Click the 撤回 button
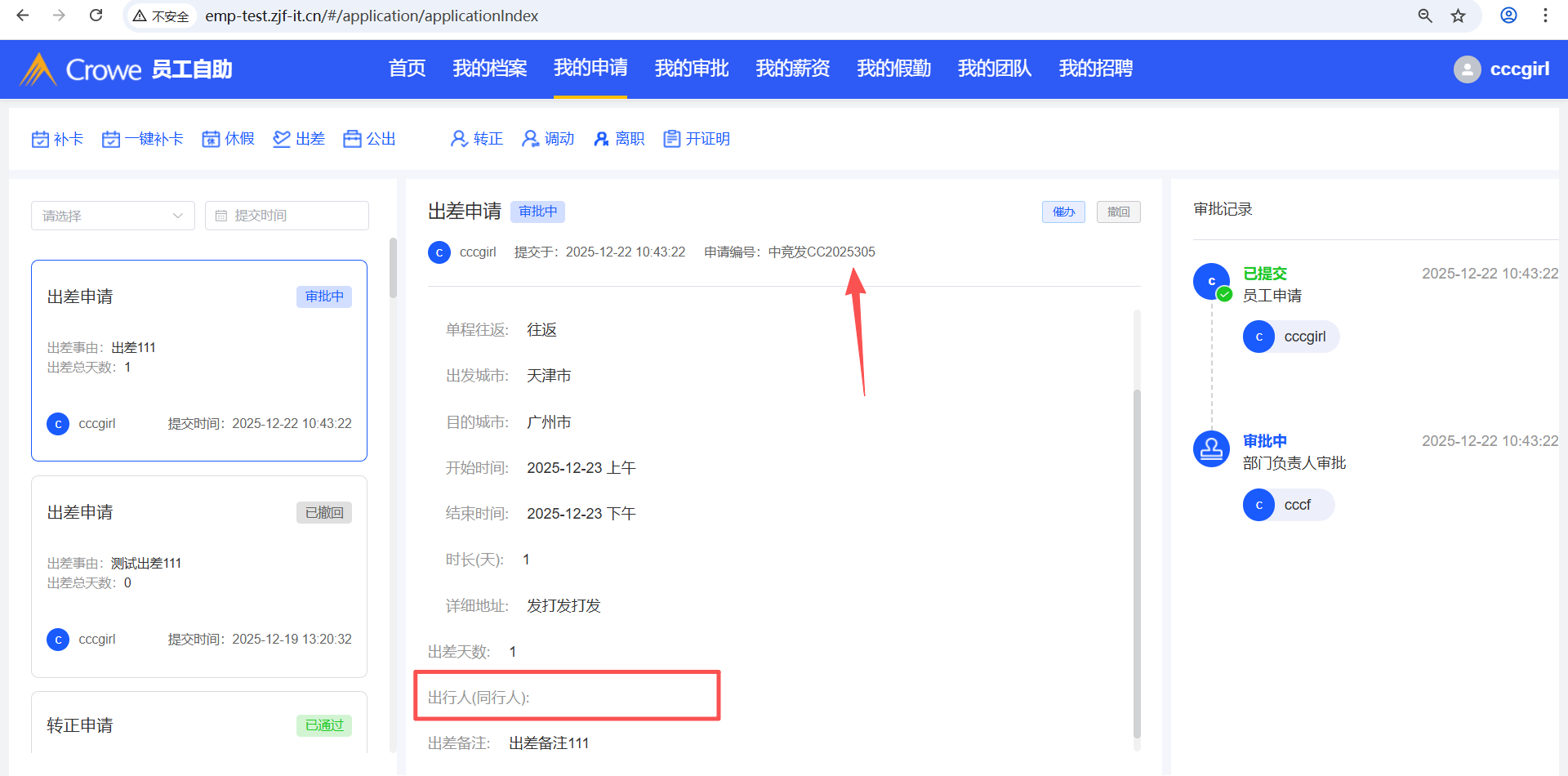Viewport: 1568px width, 776px height. [1119, 212]
